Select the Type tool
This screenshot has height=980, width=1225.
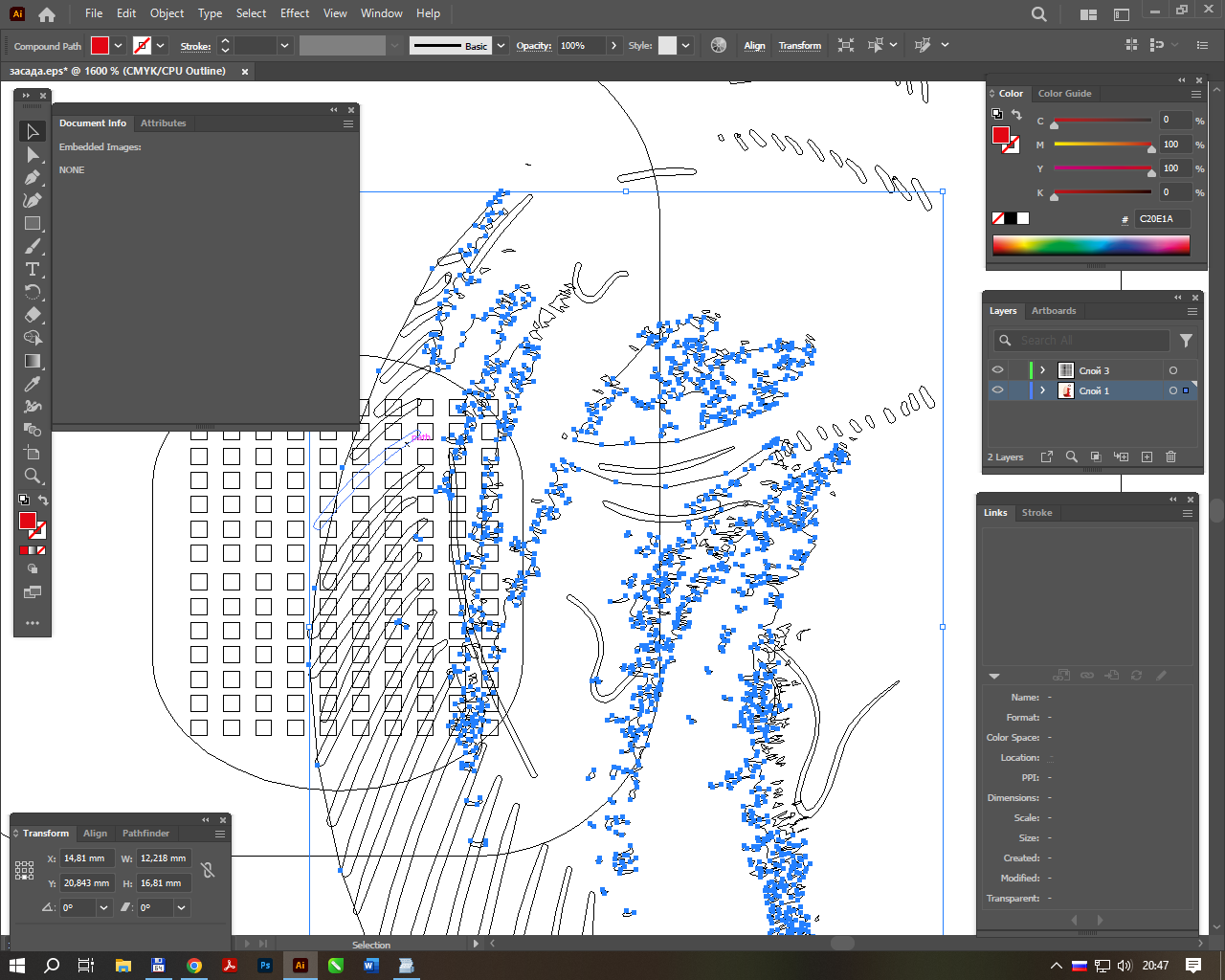click(33, 269)
